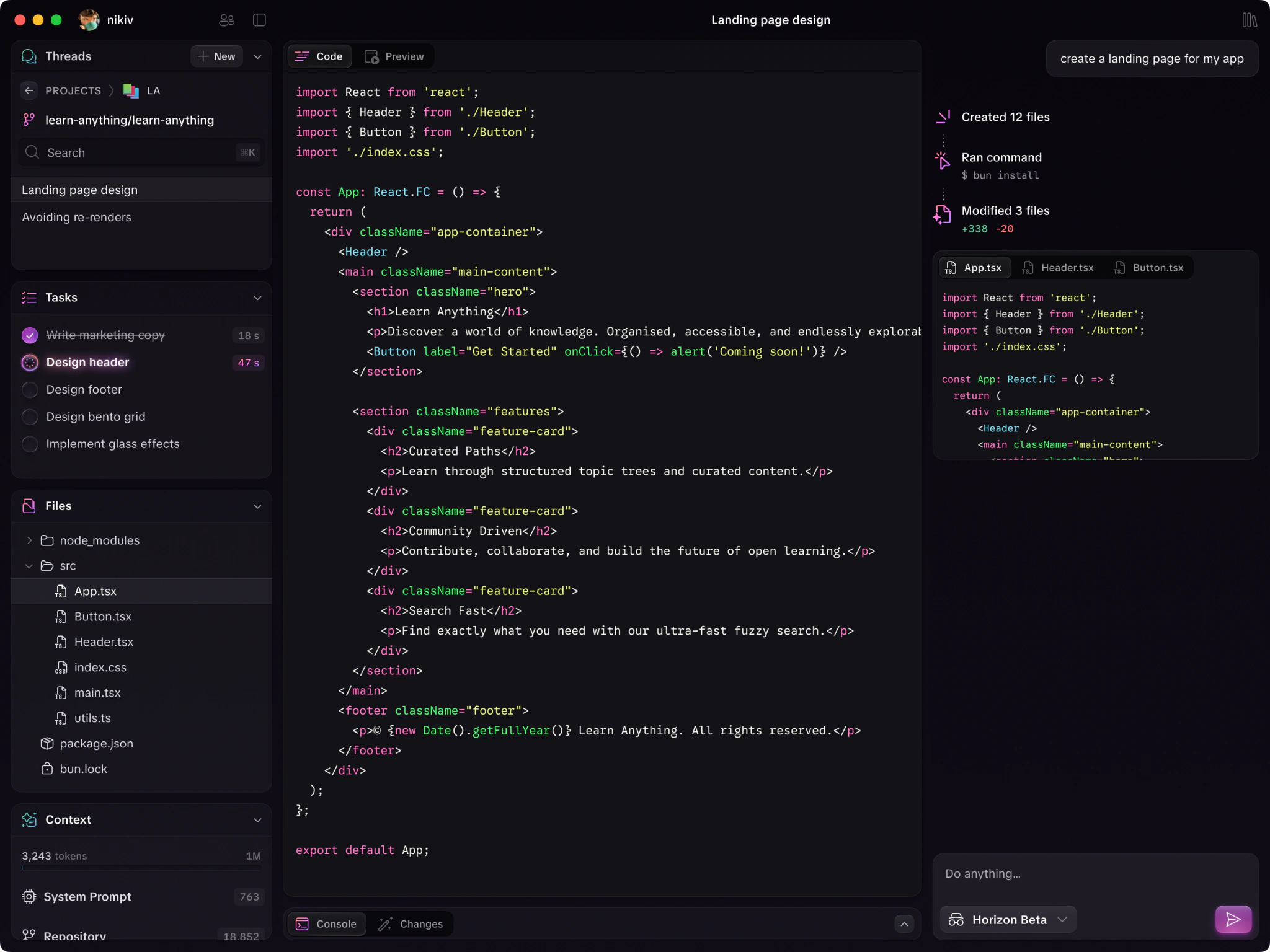Expand the bottom console panel chevron

click(904, 924)
